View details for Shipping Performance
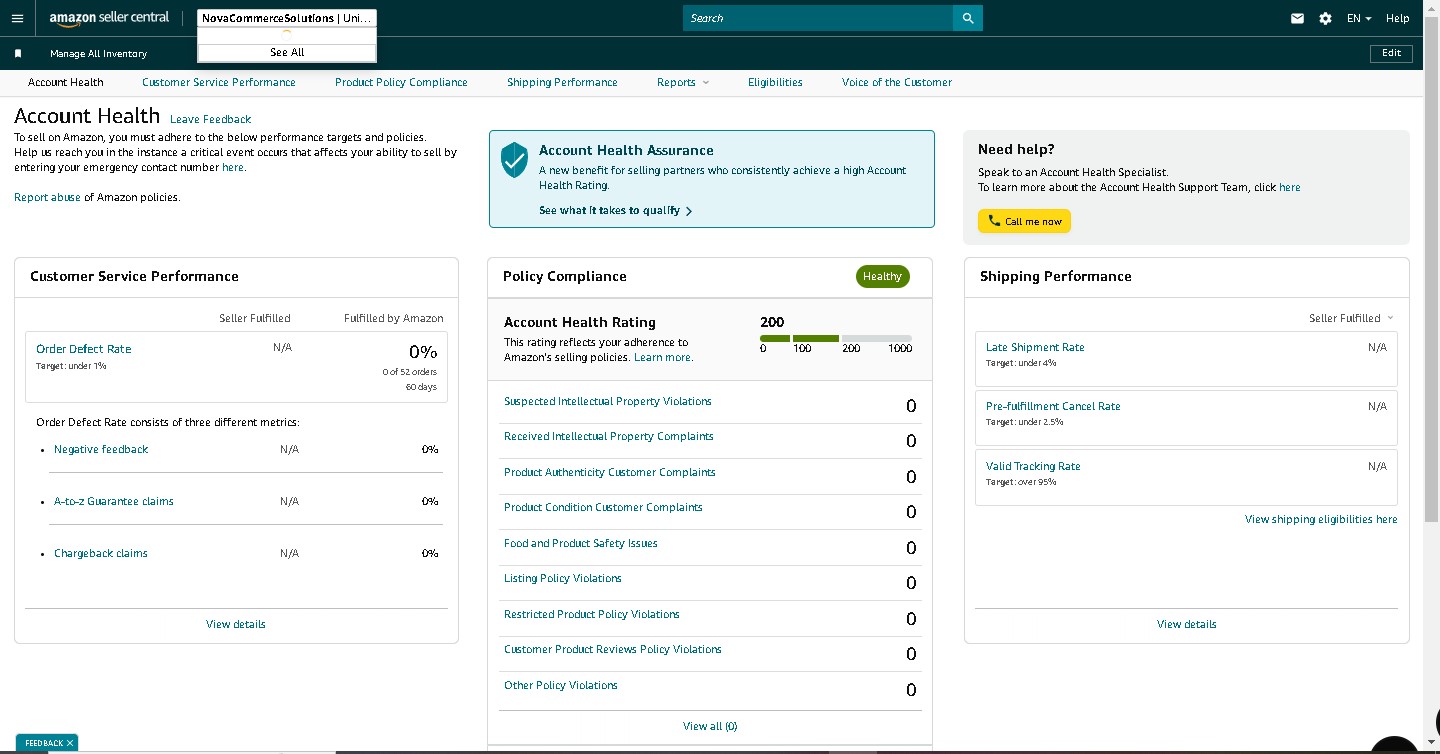 pos(1187,624)
